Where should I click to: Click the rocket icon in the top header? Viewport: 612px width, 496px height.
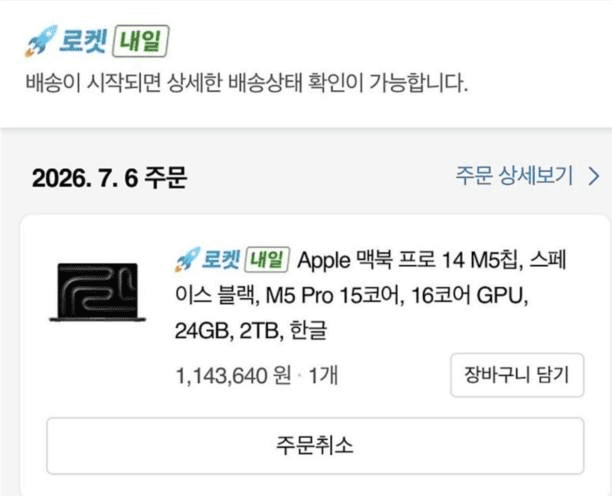click(x=41, y=41)
